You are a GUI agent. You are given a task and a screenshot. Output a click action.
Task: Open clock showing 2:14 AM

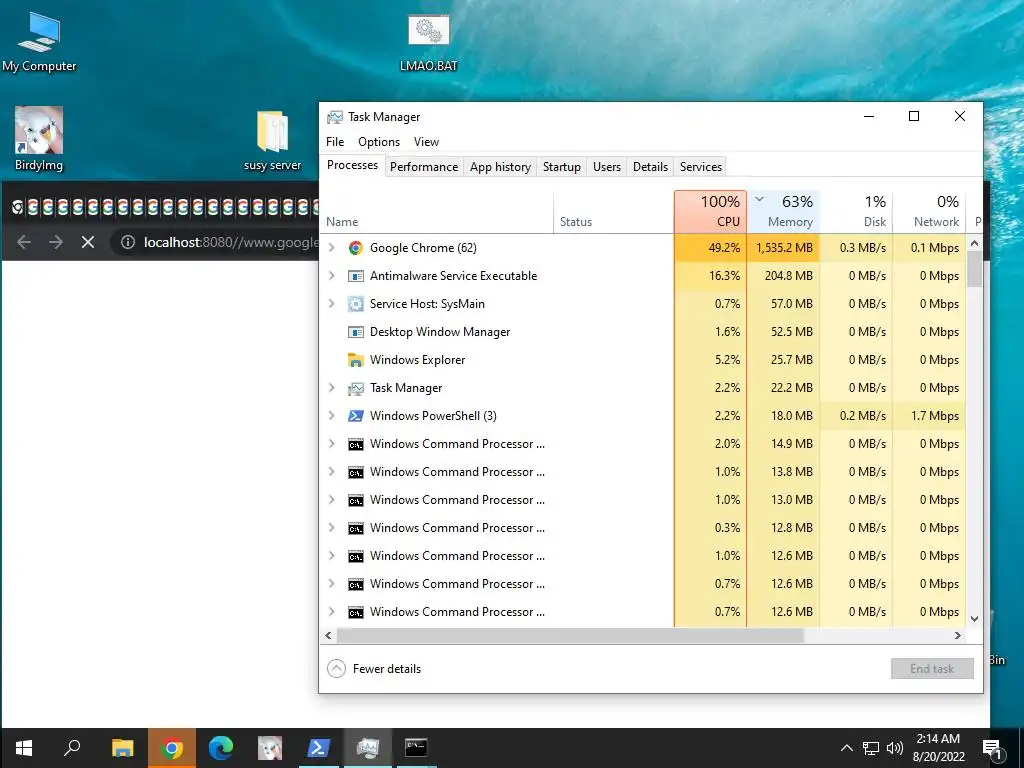(938, 748)
